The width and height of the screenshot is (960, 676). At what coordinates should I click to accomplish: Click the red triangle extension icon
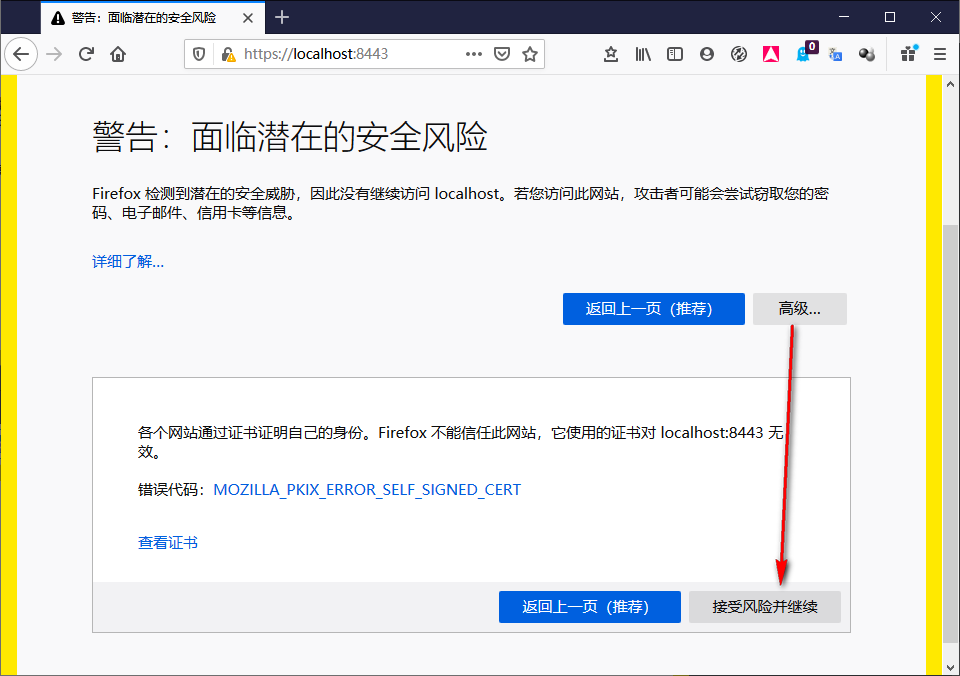pyautogui.click(x=771, y=54)
